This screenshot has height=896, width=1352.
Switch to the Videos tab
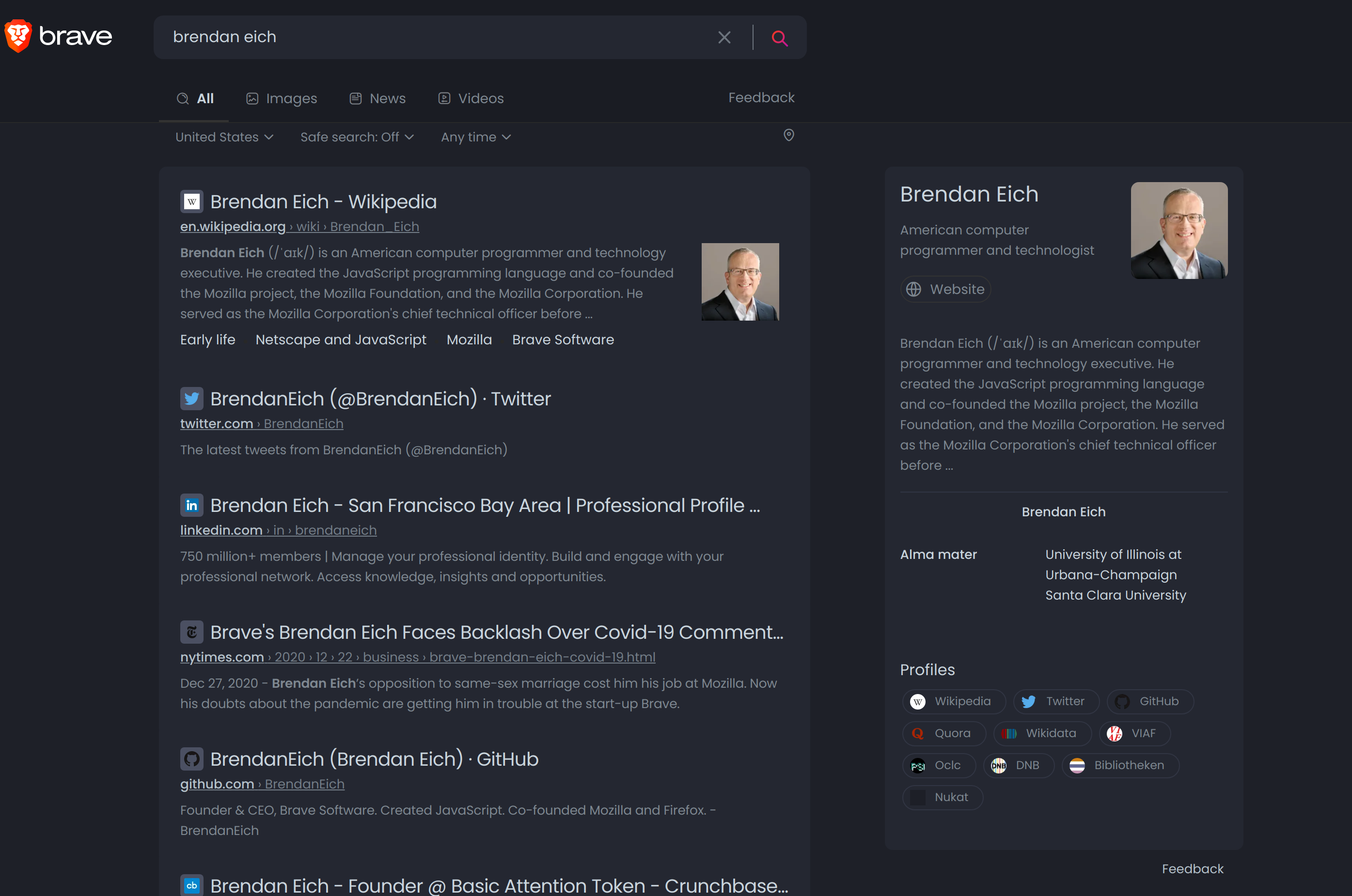(471, 98)
